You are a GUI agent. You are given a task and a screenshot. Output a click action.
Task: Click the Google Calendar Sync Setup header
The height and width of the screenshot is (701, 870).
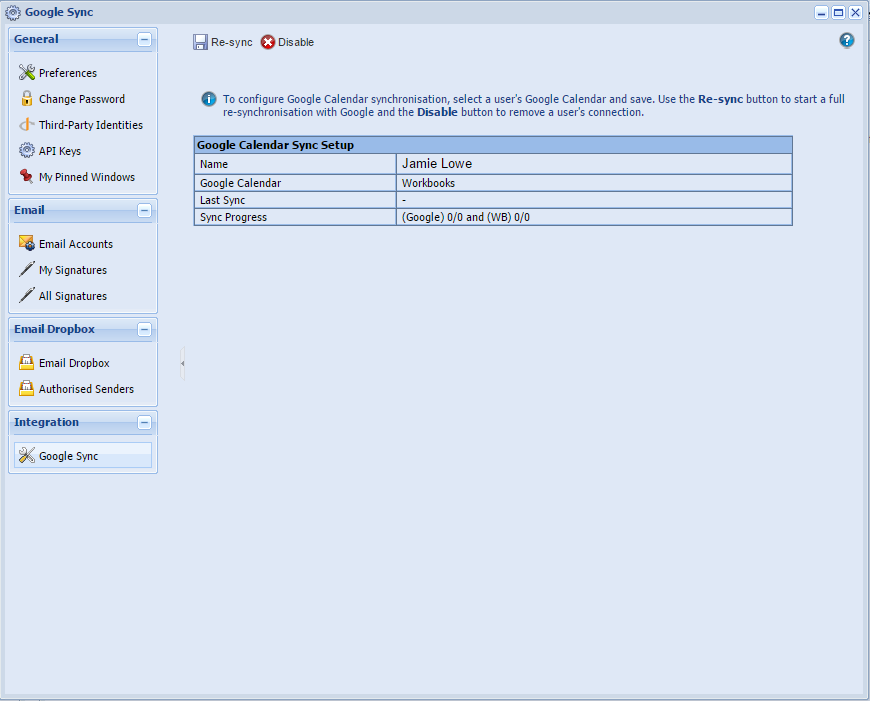(493, 145)
